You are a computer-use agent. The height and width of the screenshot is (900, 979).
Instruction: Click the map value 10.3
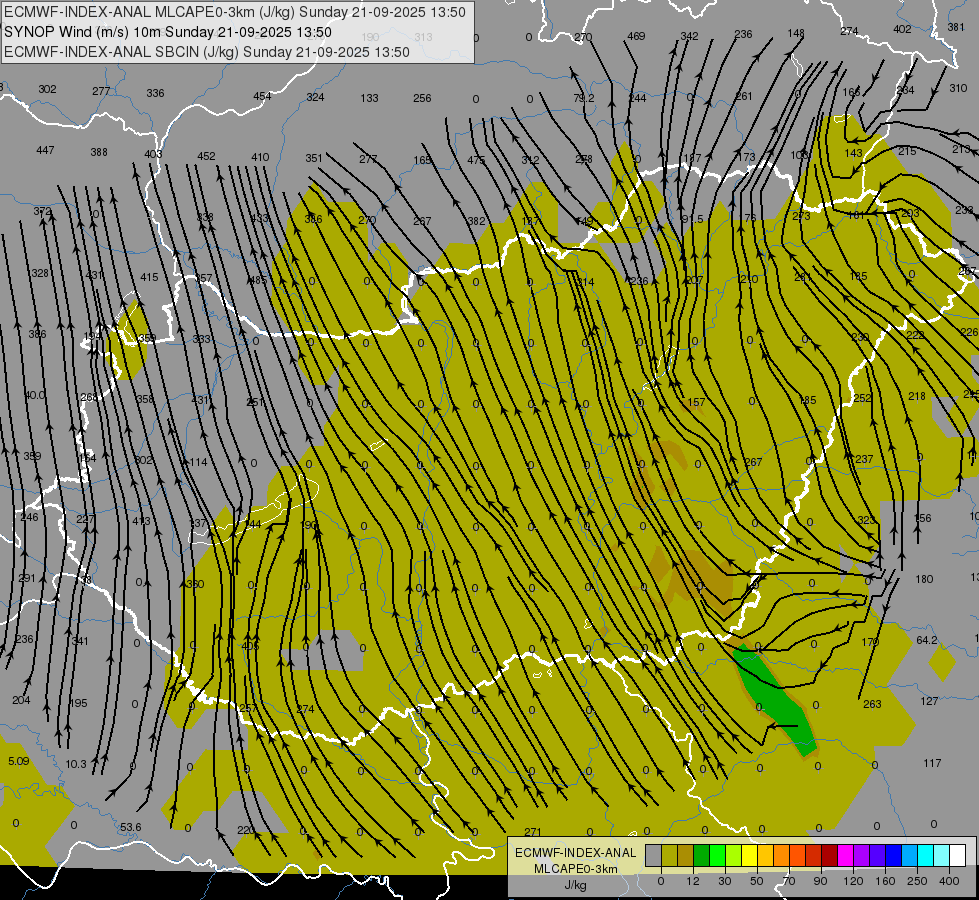(76, 764)
